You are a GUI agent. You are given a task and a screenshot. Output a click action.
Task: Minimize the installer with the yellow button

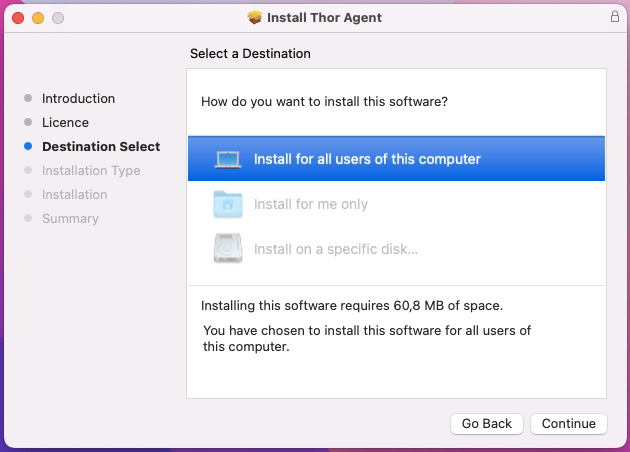(x=39, y=18)
